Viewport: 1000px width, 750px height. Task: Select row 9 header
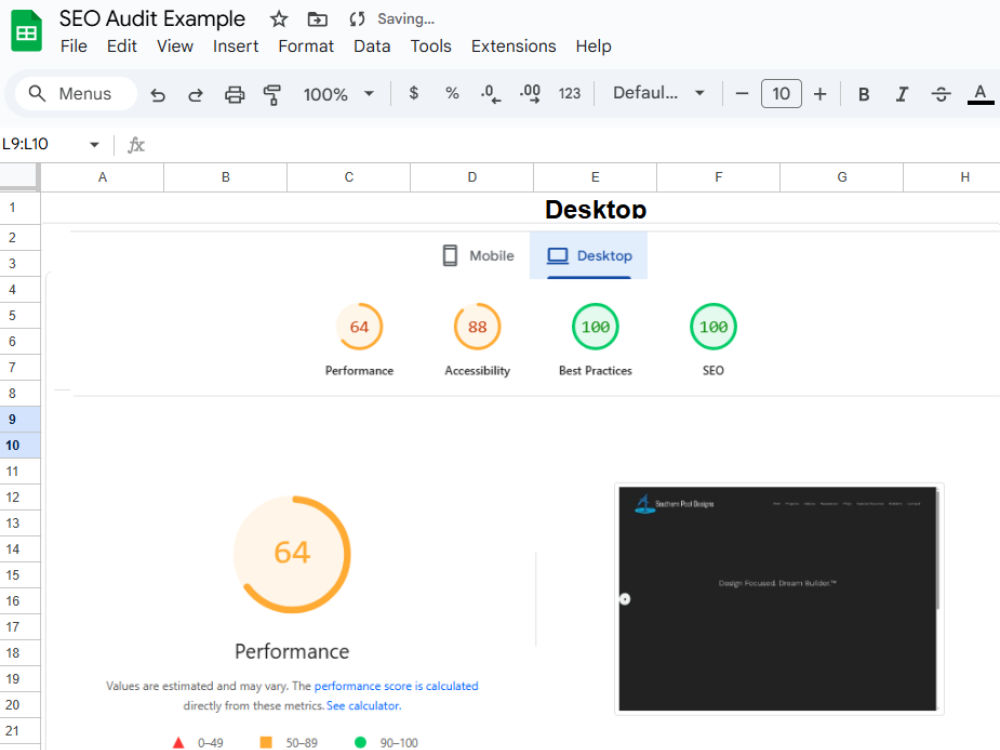tap(20, 419)
